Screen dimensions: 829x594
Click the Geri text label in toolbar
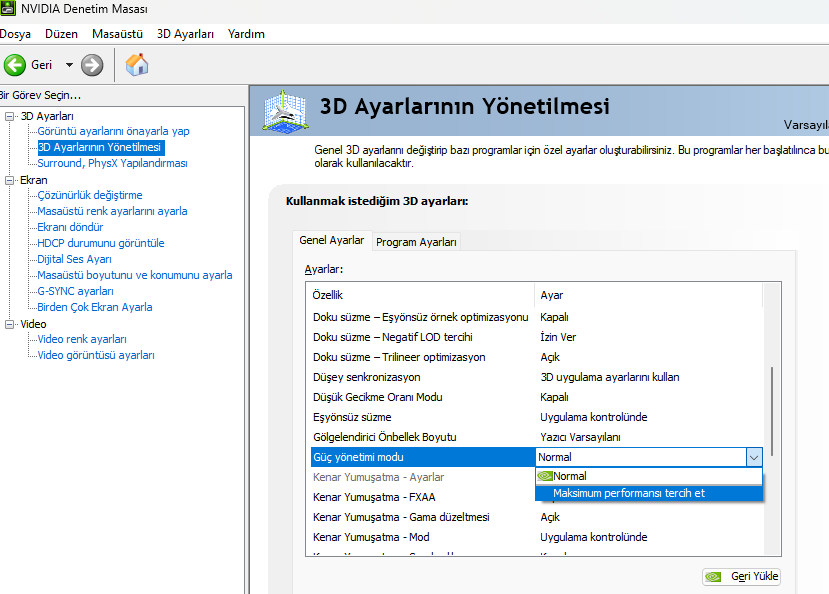pos(41,65)
